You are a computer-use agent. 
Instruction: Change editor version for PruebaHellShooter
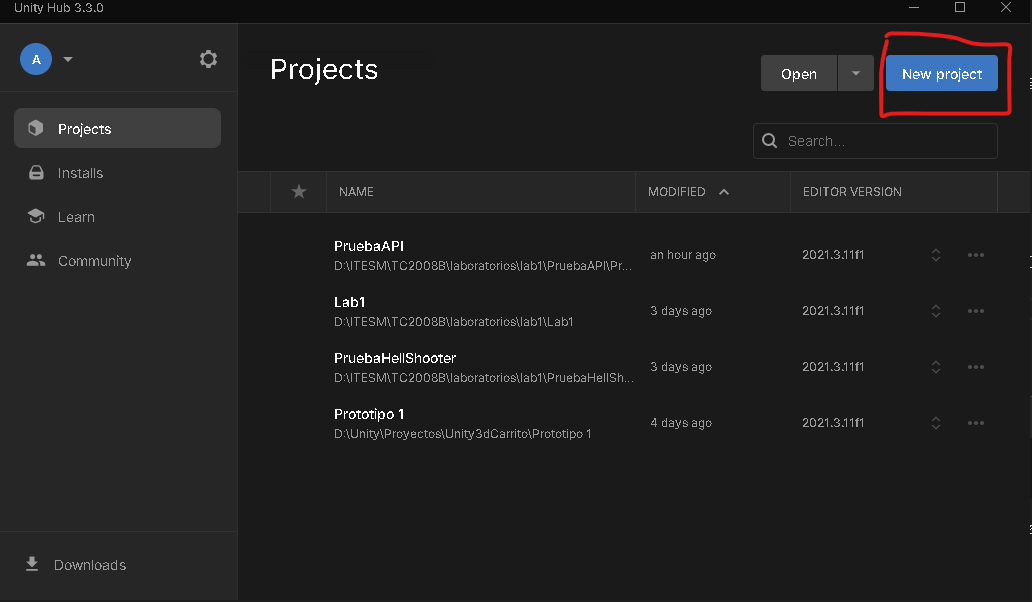pos(936,367)
